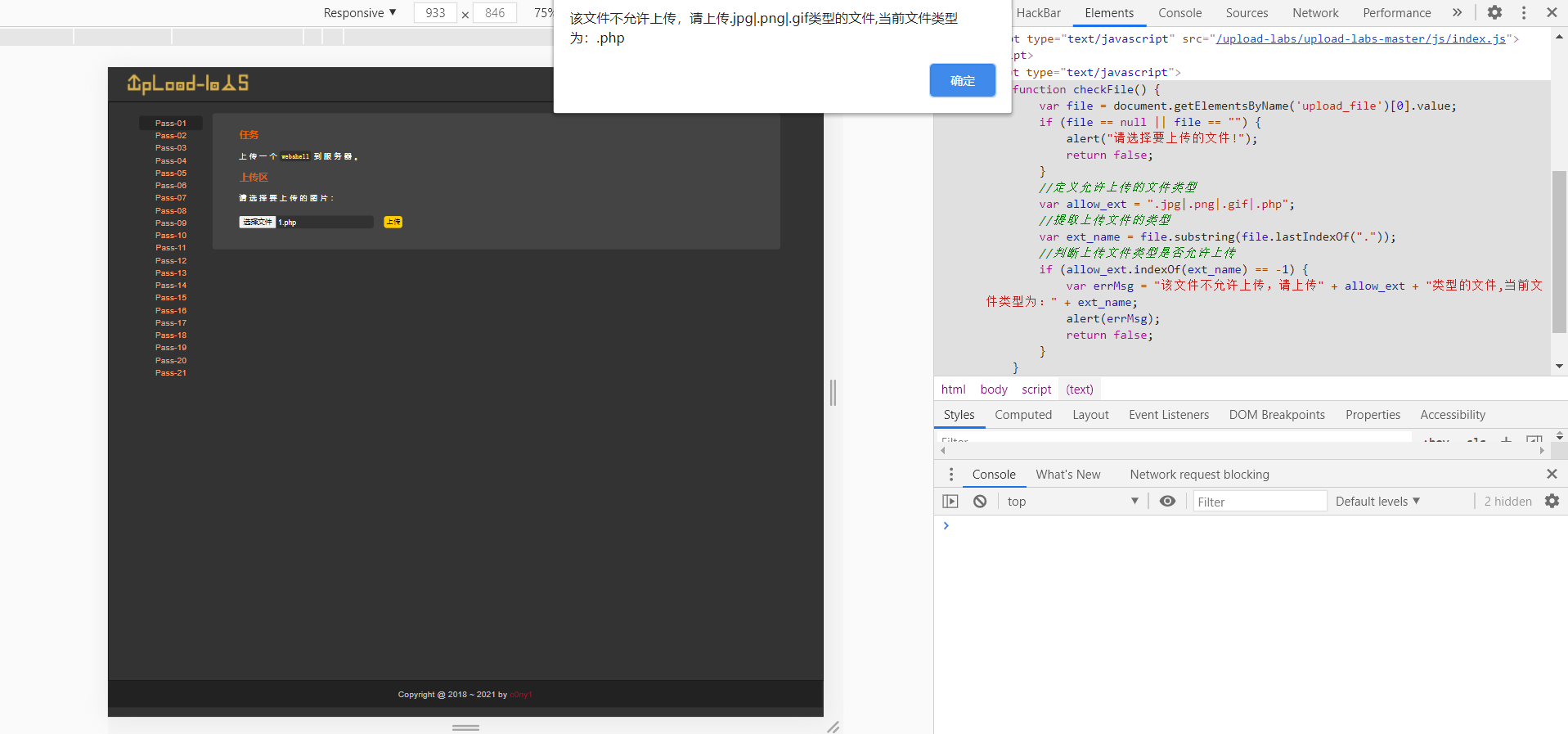Click the console Filter input field
This screenshot has height=734, width=1568.
1258,502
